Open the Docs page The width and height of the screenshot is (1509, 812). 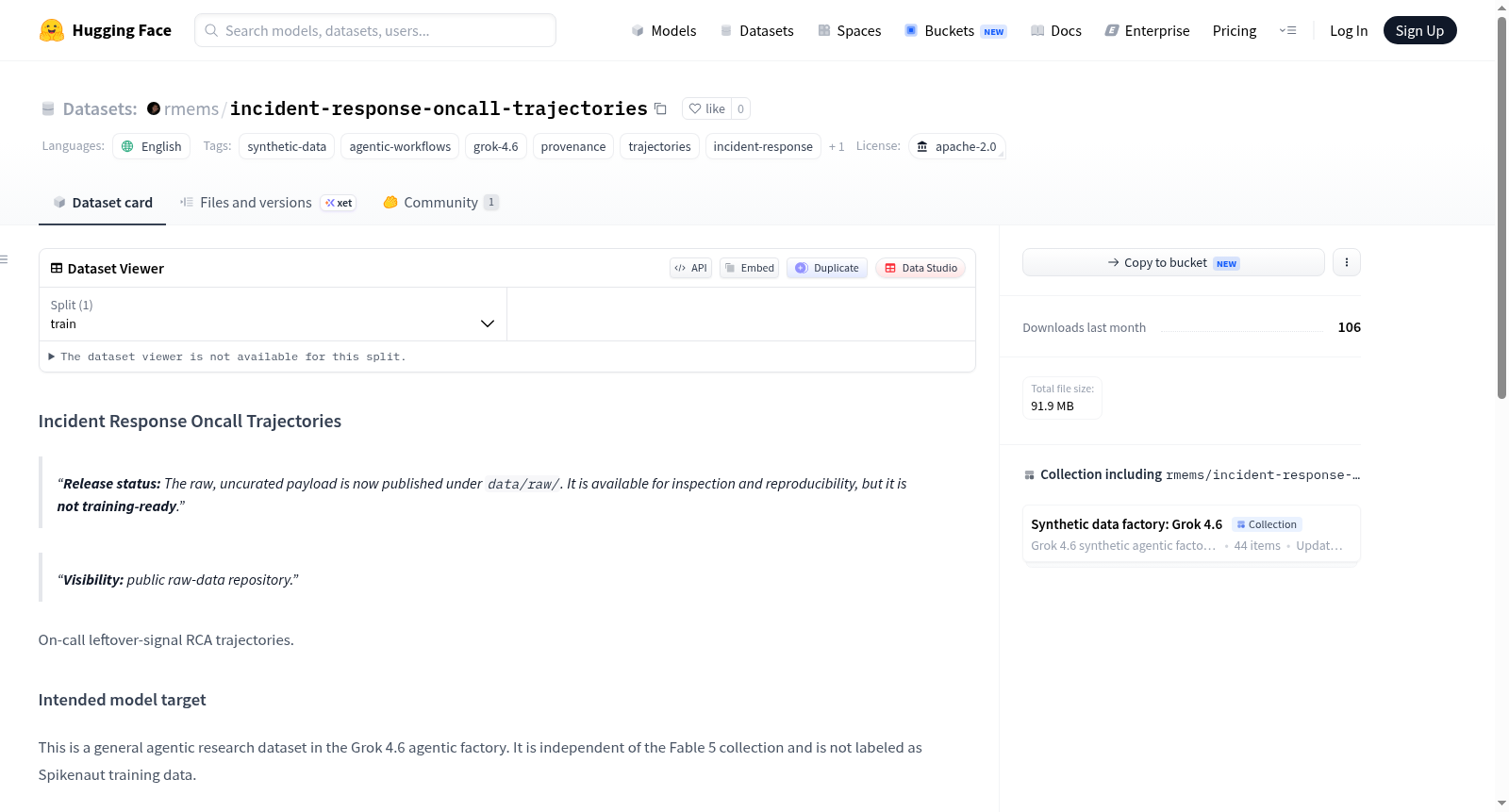(x=1056, y=30)
